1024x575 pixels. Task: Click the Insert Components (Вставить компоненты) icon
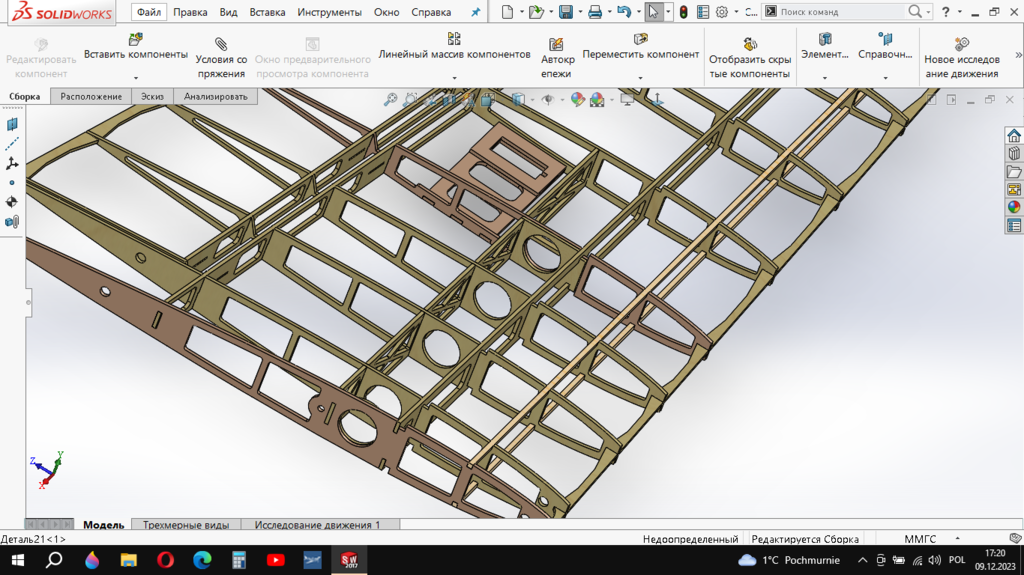tap(135, 40)
